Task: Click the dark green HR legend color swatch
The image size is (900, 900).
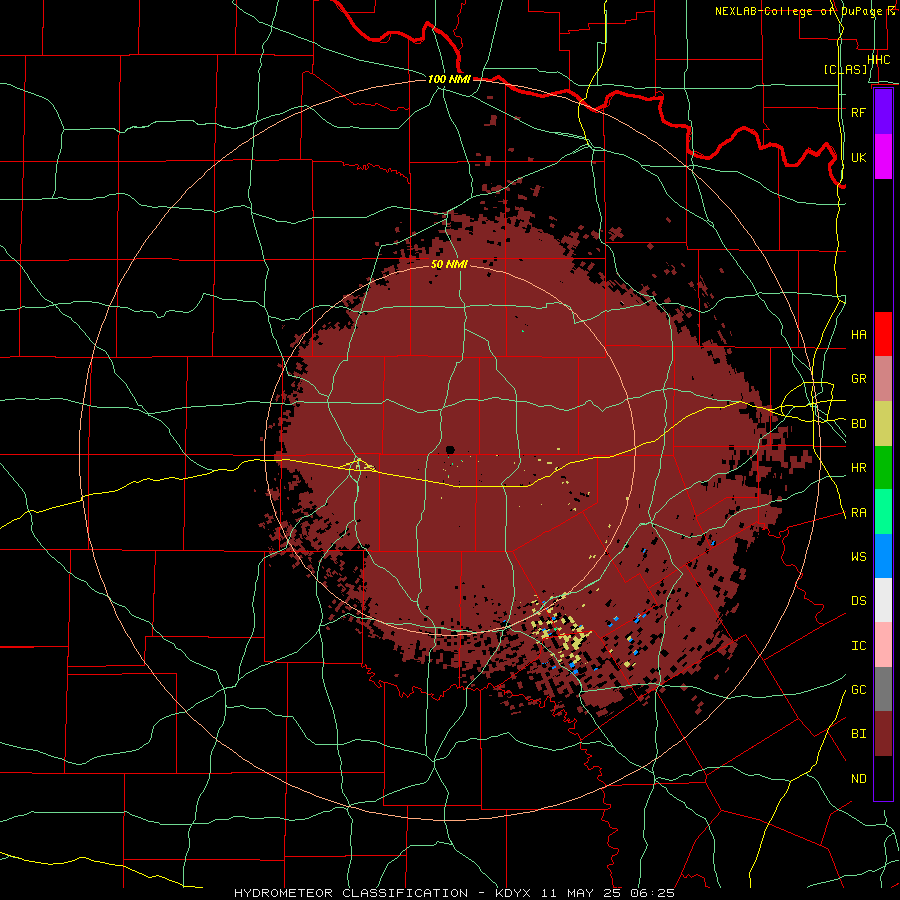Action: 883,468
